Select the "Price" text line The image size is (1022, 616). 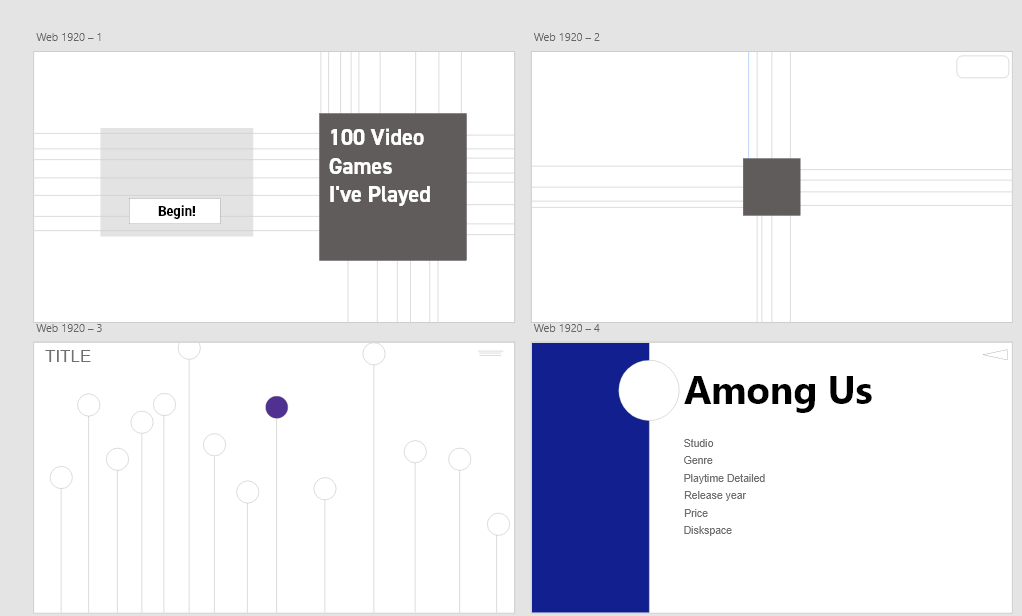[x=695, y=513]
